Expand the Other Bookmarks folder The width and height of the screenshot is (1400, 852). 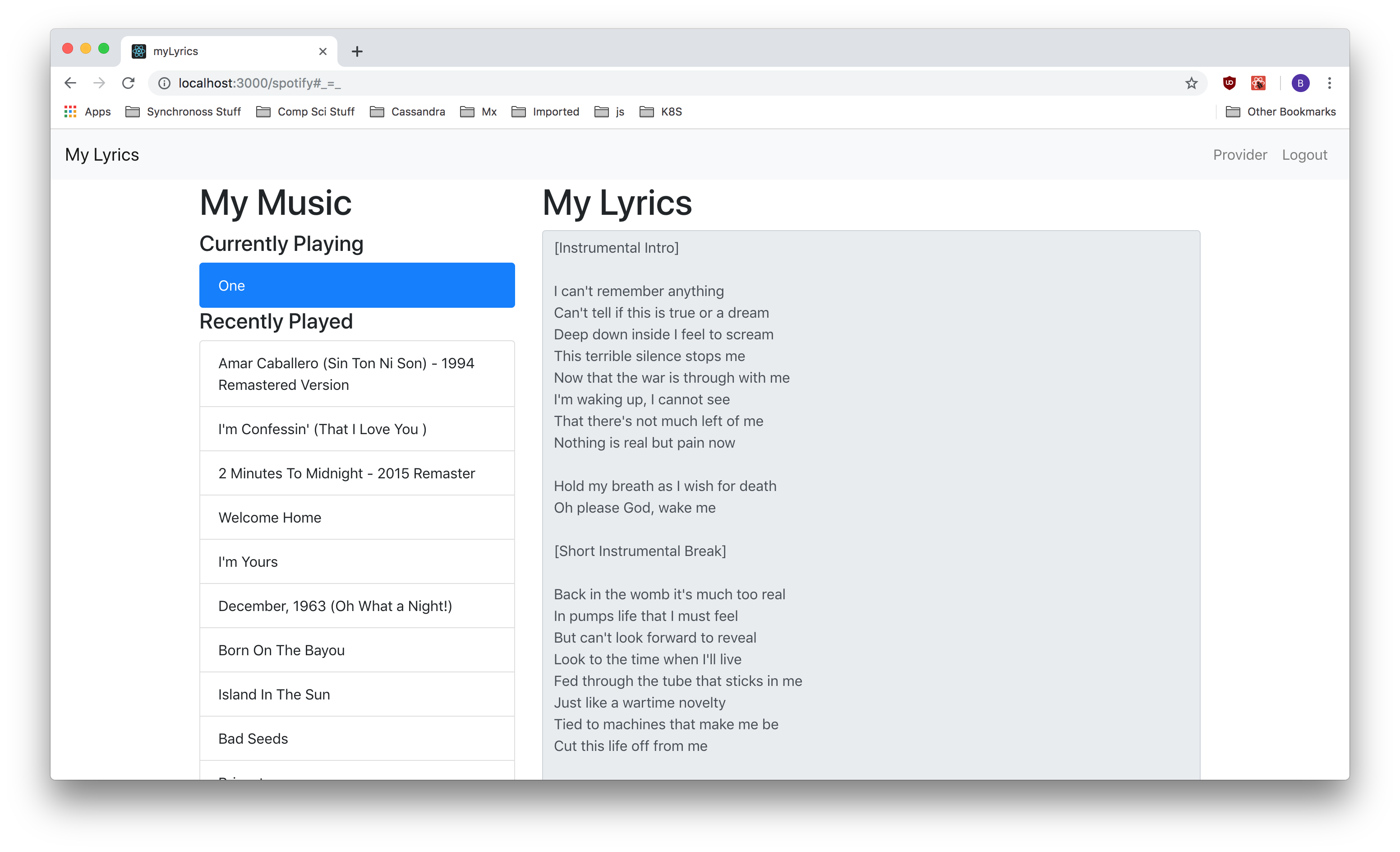(x=1280, y=112)
